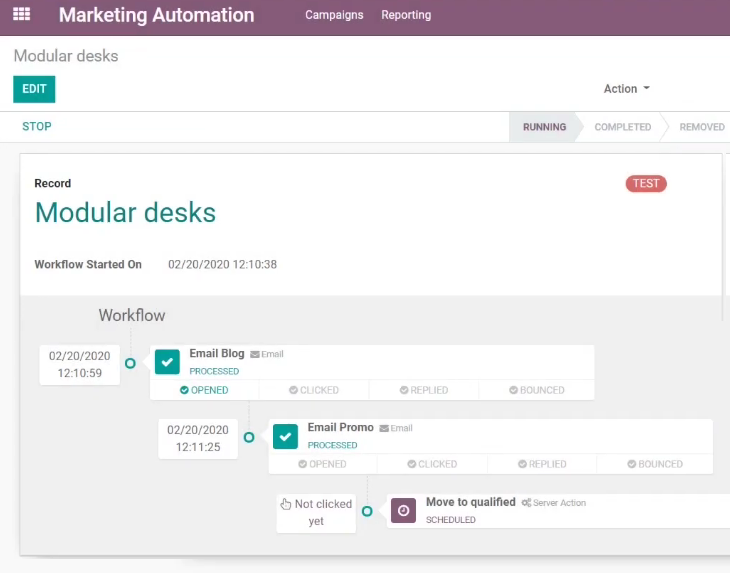
Task: Select CLICKED filter under Email Blog
Action: point(314,390)
